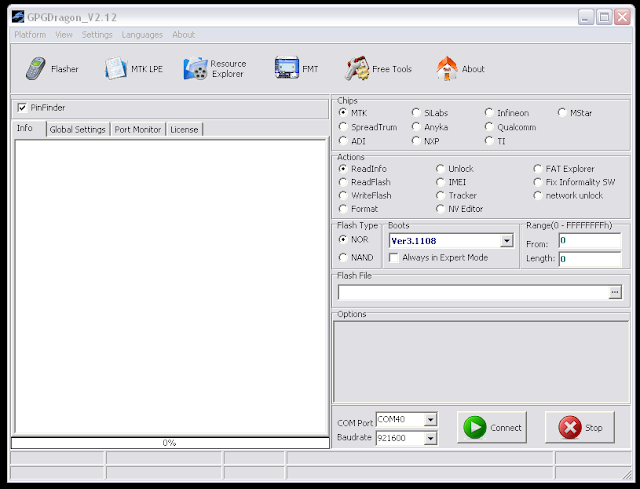Click the 921600 baudrate value
640x489 pixels.
click(391, 438)
